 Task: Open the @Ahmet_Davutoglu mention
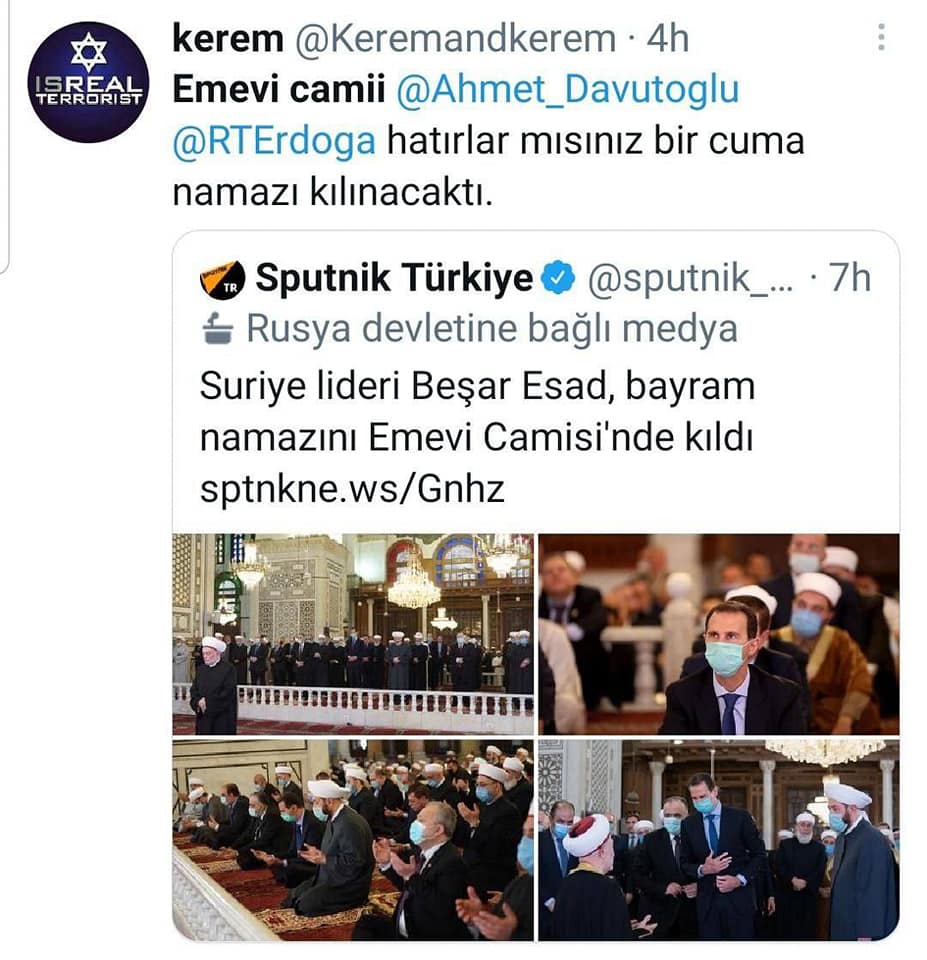click(x=568, y=89)
